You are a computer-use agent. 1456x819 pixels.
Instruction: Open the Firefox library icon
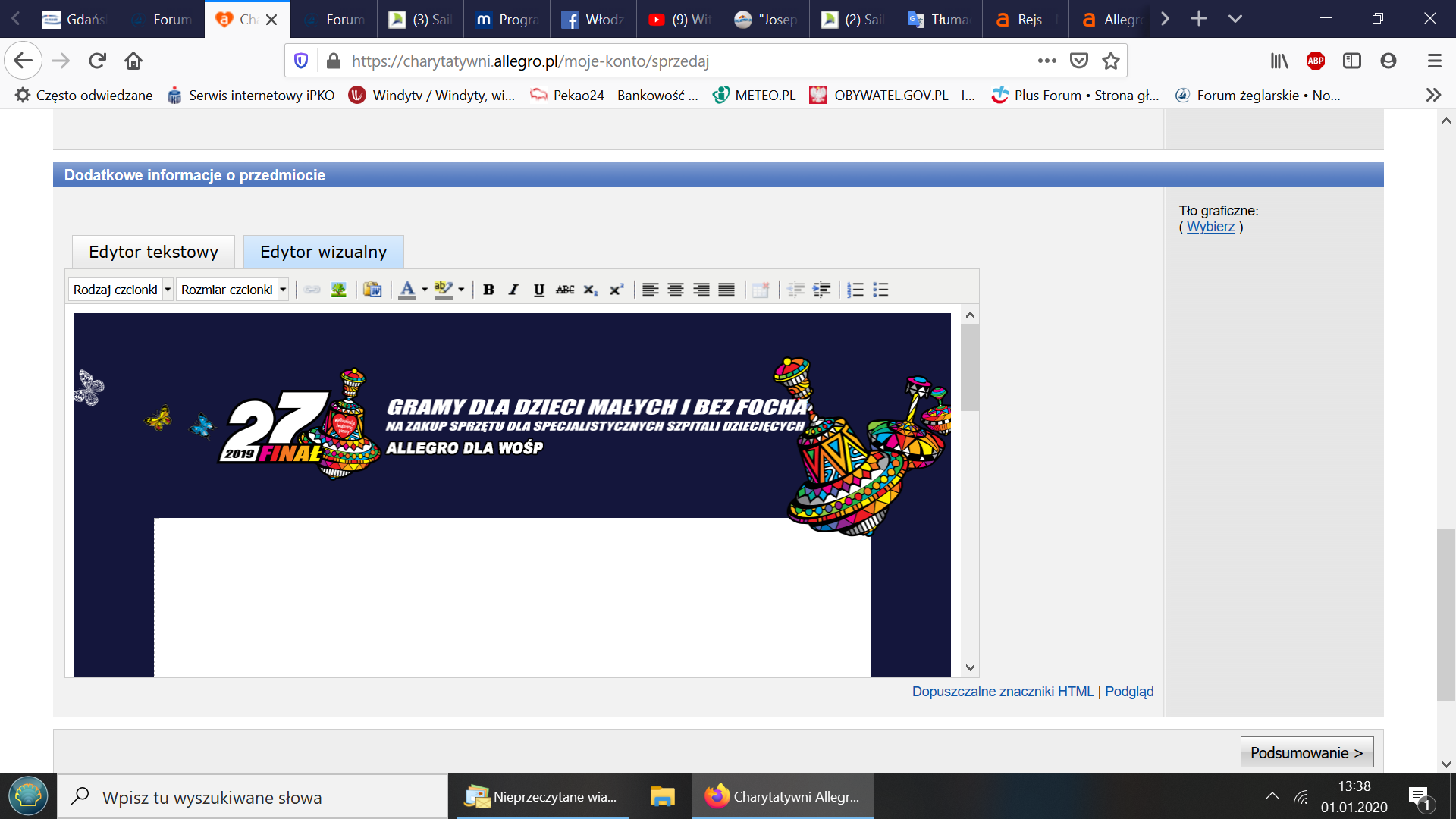coord(1279,61)
